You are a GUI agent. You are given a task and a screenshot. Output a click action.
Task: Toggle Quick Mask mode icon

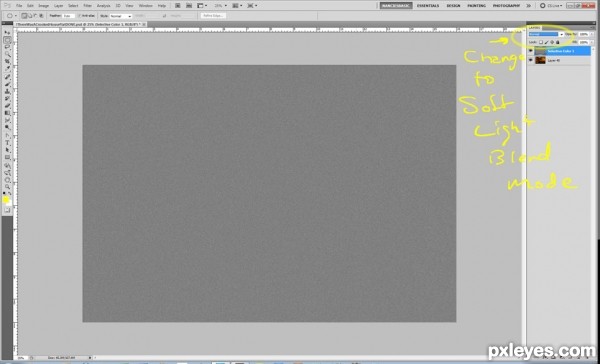[7, 211]
